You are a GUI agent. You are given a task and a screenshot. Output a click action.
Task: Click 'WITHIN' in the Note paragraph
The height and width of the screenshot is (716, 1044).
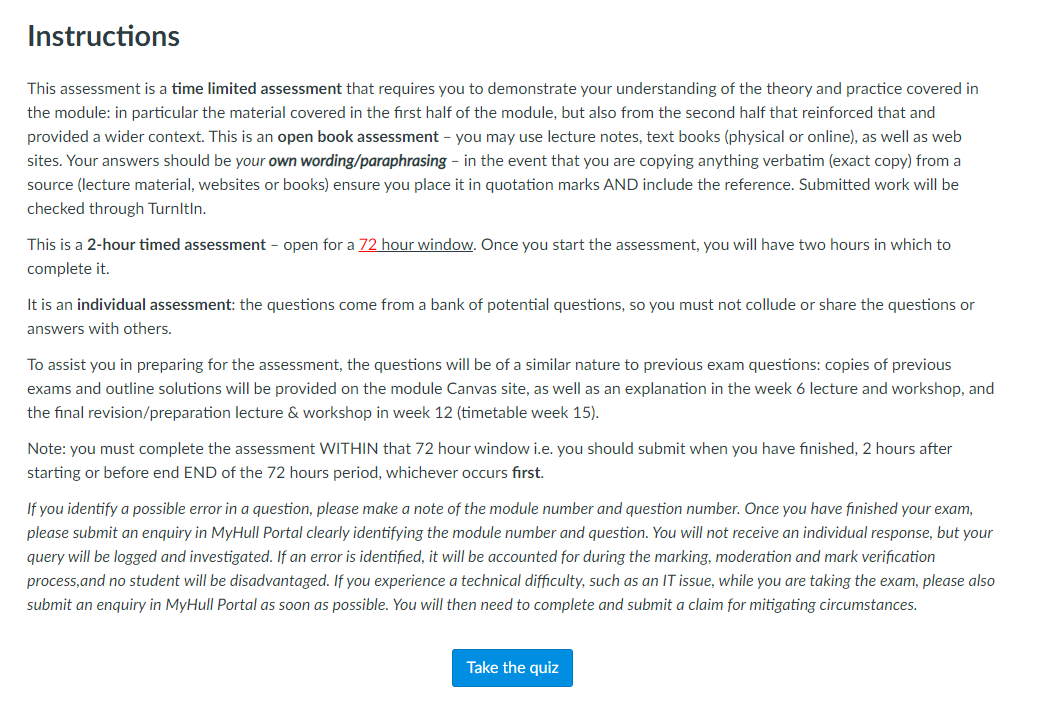point(349,449)
